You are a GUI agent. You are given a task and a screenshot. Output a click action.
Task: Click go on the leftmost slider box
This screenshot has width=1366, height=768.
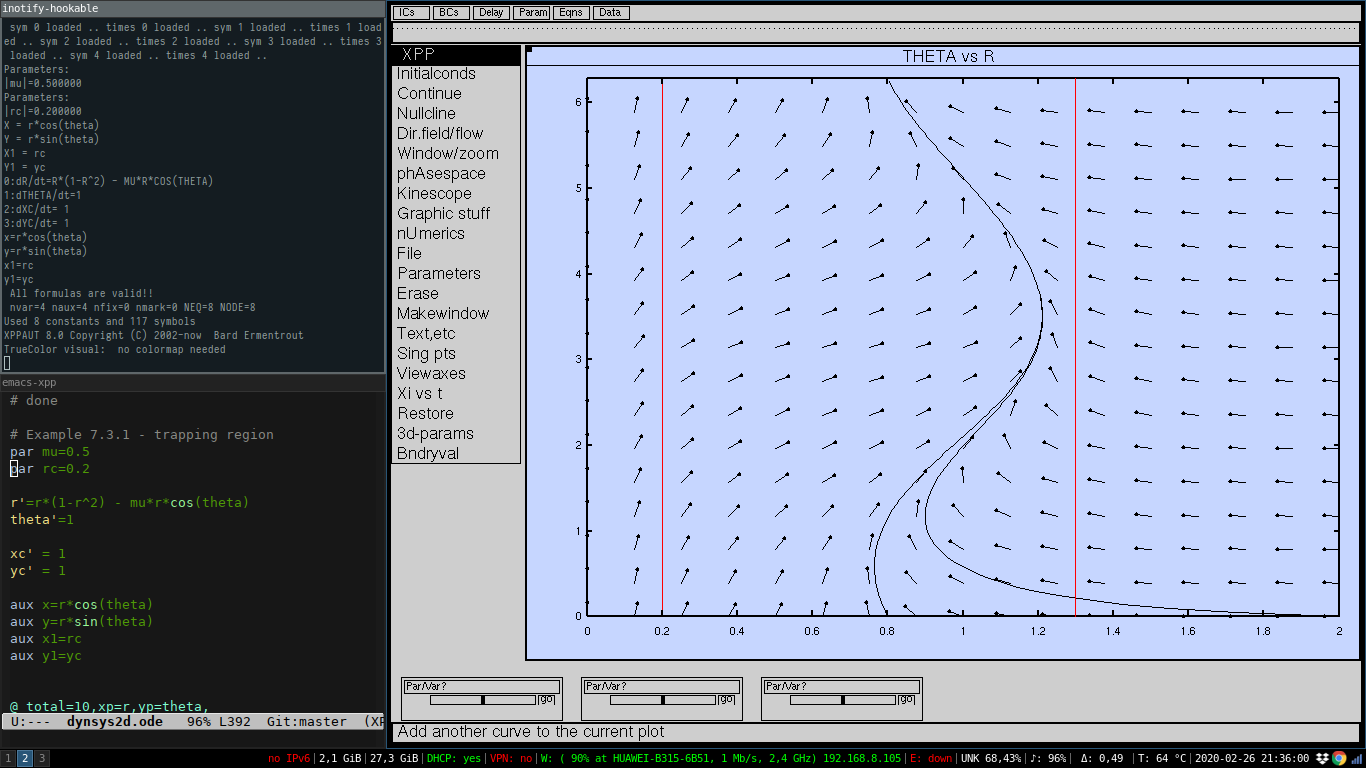[546, 700]
